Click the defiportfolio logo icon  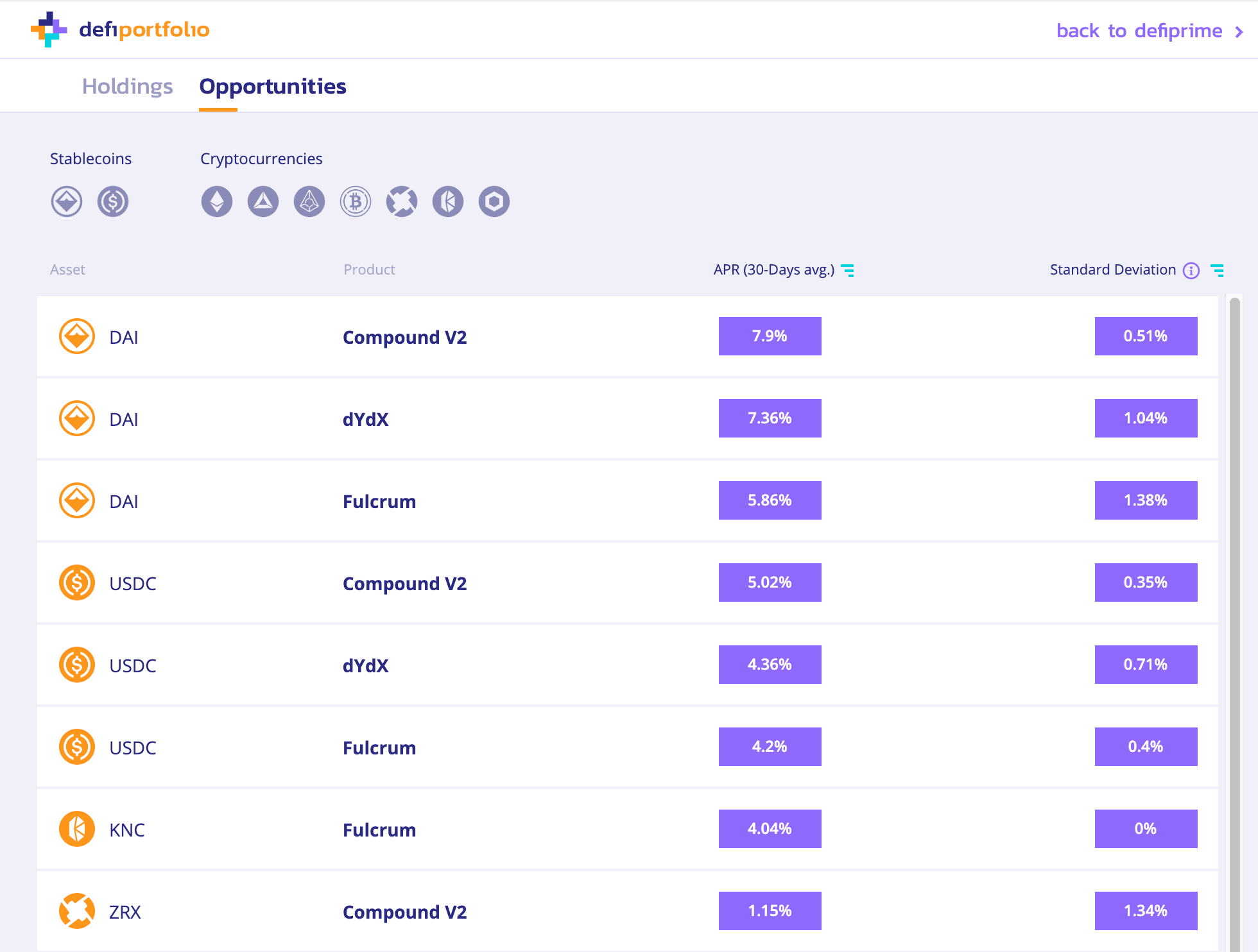click(x=50, y=29)
